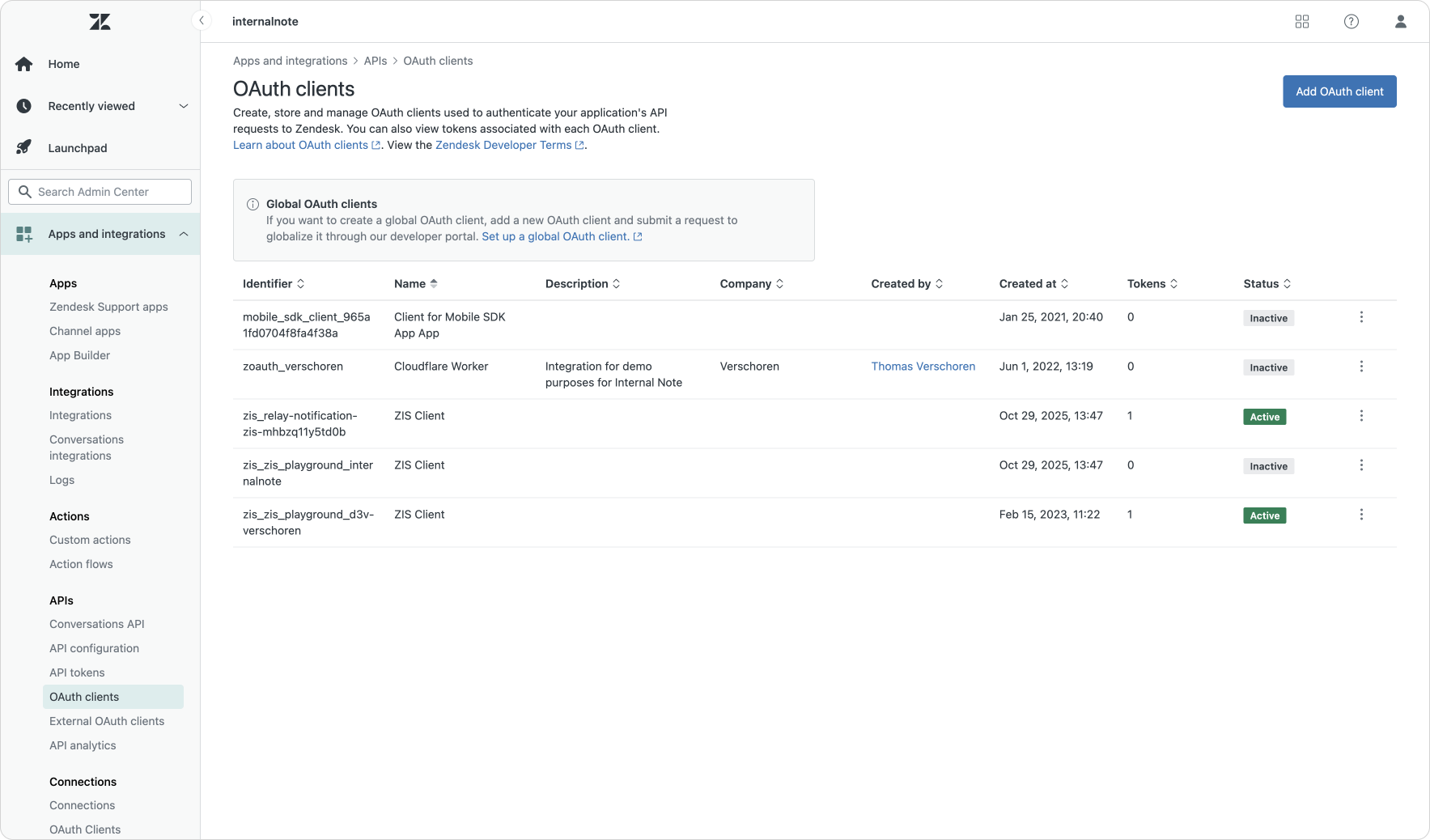Image resolution: width=1430 pixels, height=840 pixels.
Task: Select OAuth clients under APIs
Action: 113,697
